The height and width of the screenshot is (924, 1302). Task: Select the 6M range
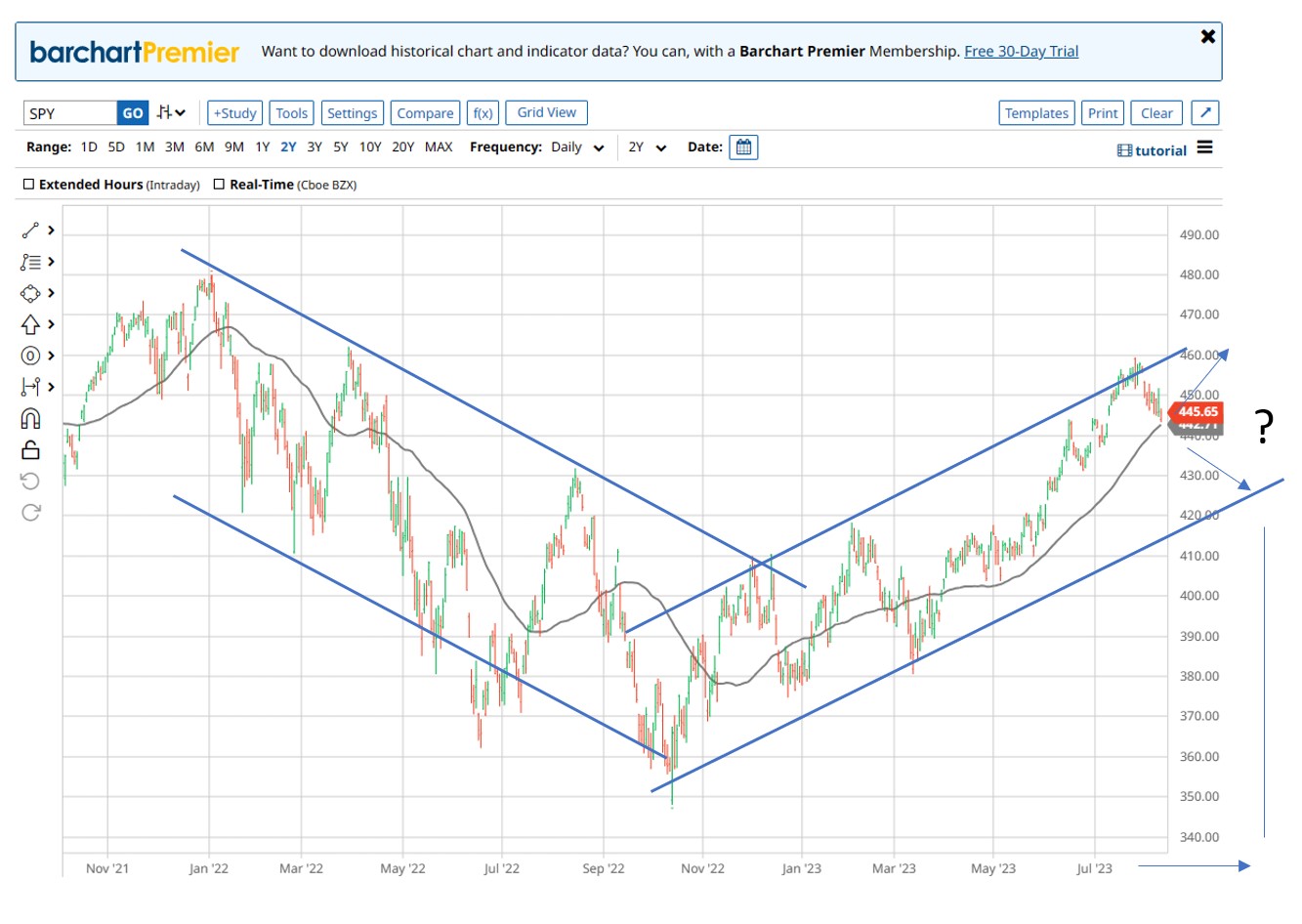204,147
